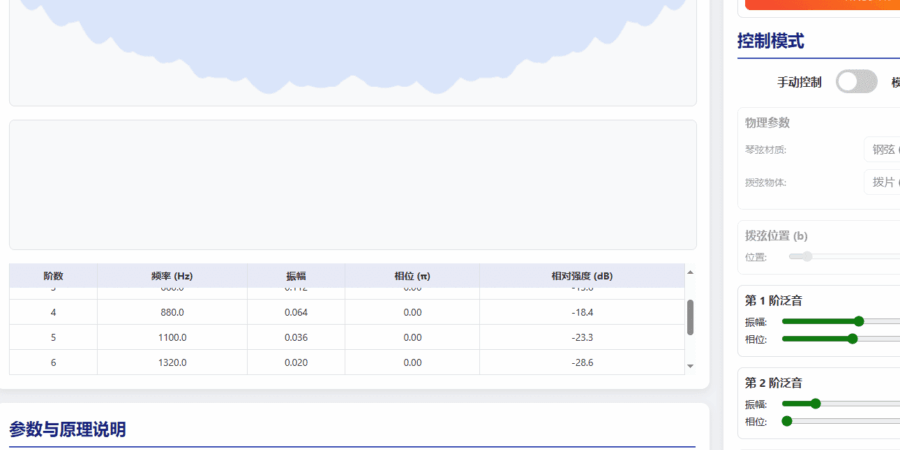Select the amplitude cell 0.036

point(296,338)
